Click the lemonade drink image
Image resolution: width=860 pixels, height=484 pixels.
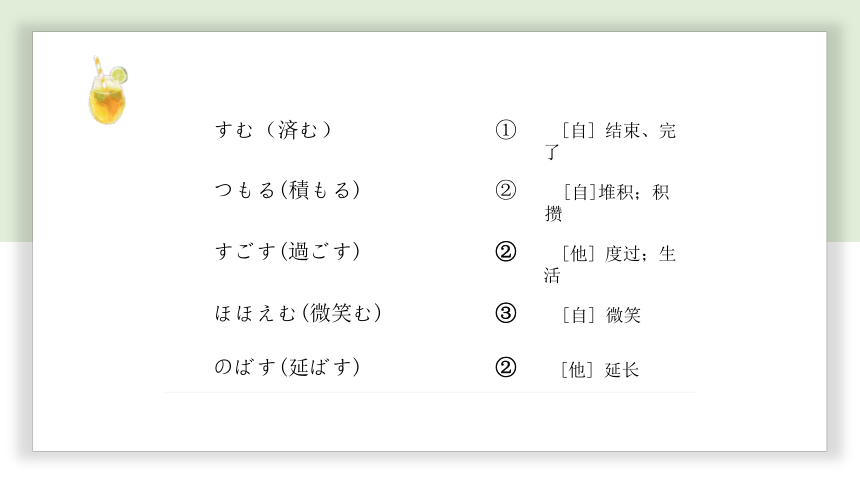click(108, 90)
